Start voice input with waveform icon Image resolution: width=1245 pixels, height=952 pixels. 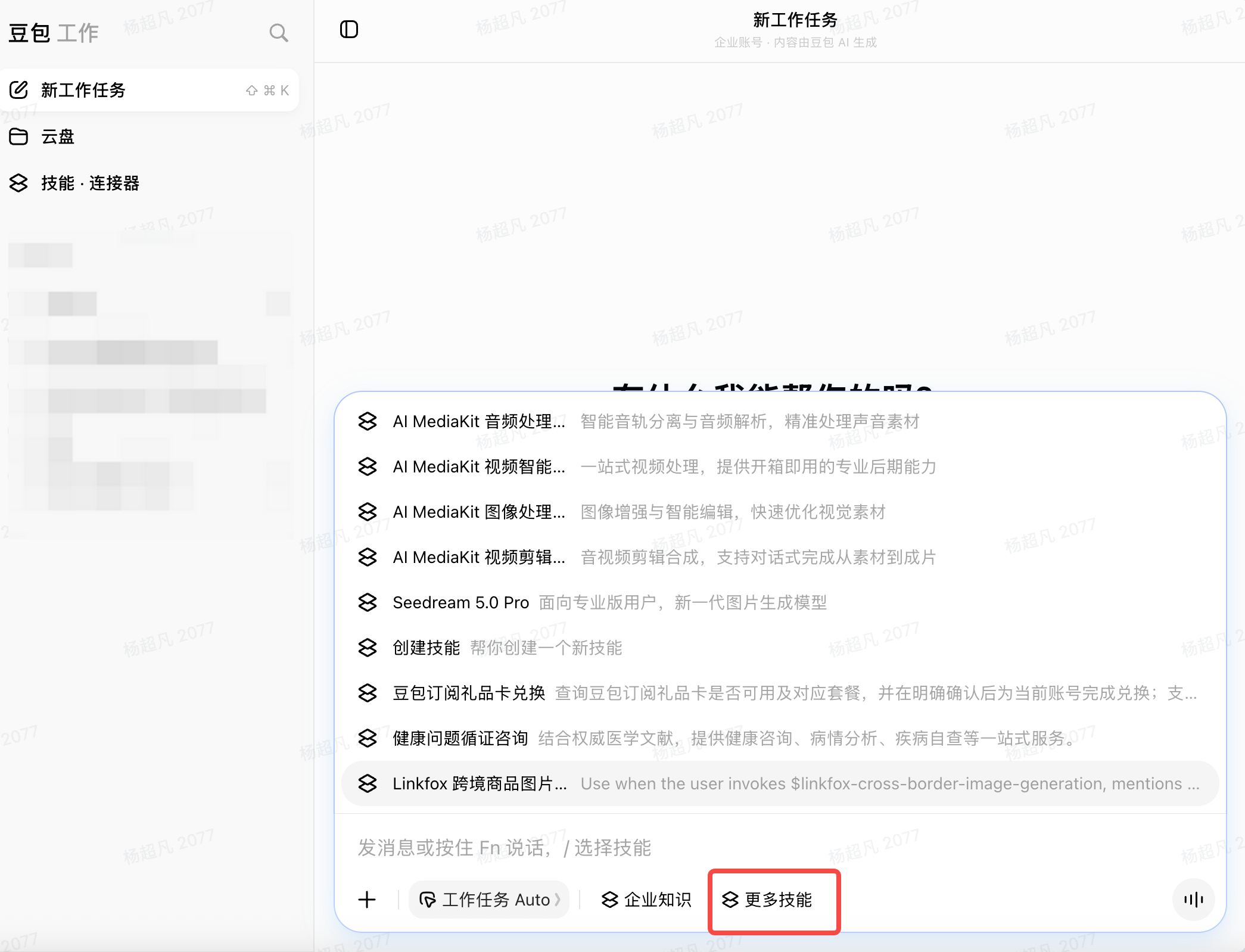coord(1193,900)
